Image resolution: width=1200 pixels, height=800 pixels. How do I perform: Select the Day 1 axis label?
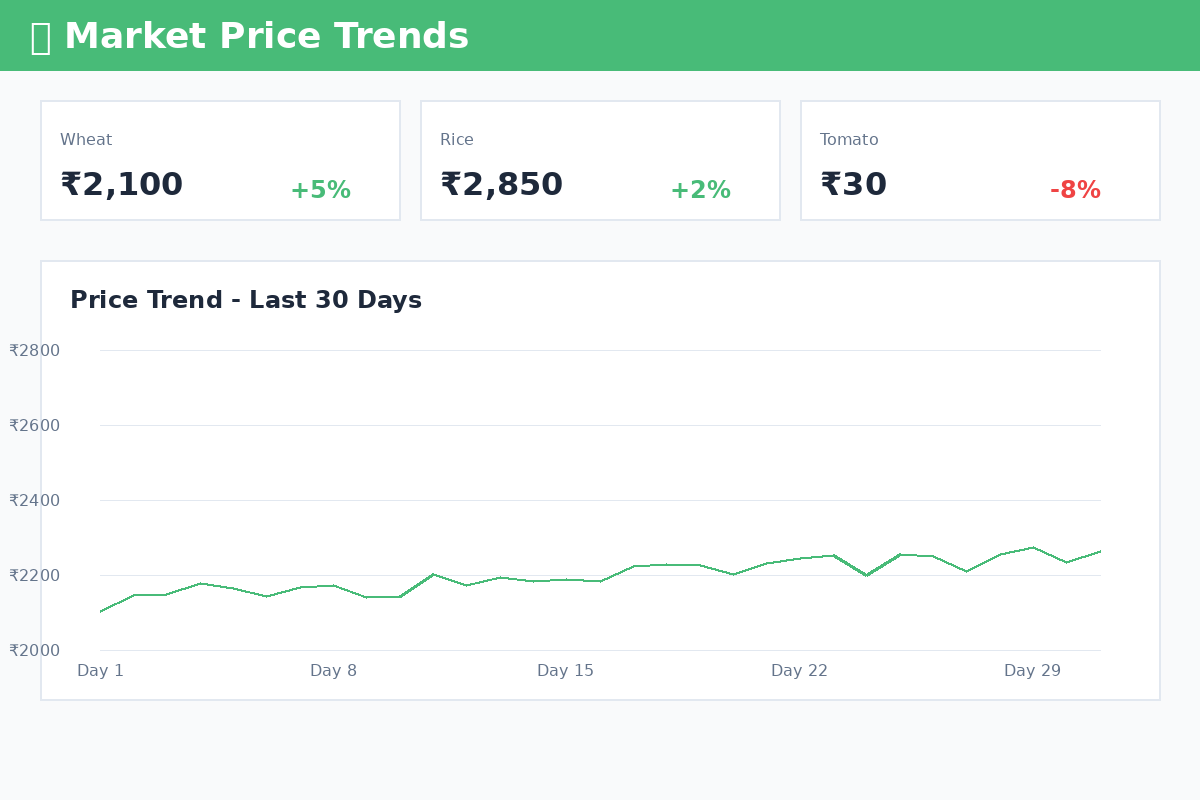tap(100, 671)
